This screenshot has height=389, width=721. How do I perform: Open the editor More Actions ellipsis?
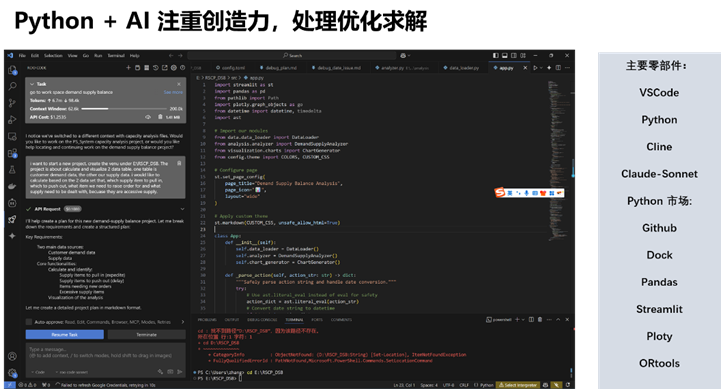click(567, 68)
